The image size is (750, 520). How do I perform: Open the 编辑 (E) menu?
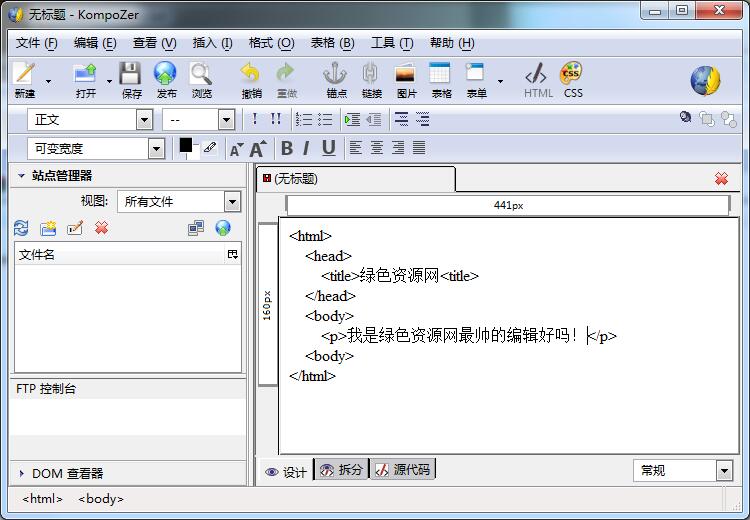point(95,43)
